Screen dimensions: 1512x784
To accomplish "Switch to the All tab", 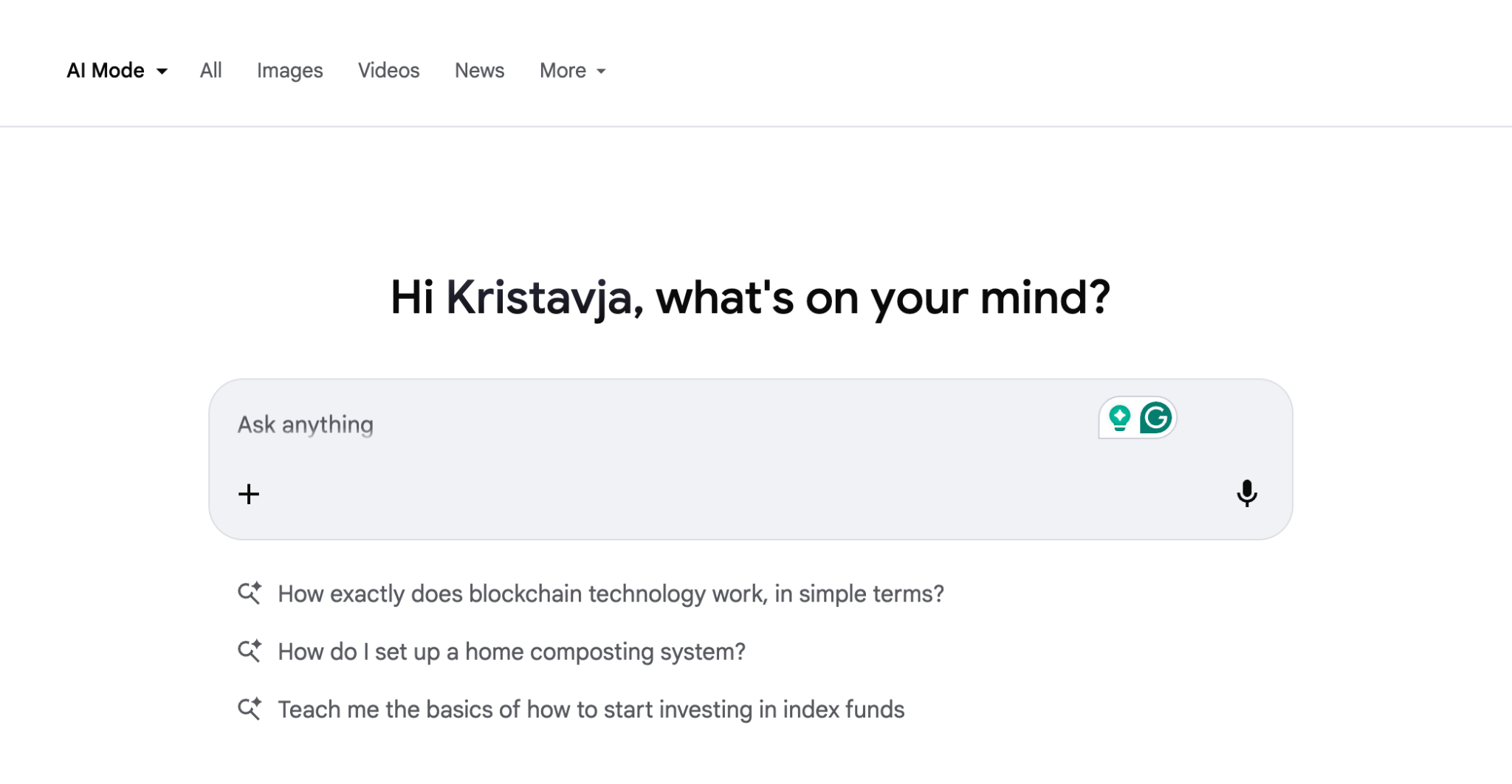I will [x=210, y=71].
